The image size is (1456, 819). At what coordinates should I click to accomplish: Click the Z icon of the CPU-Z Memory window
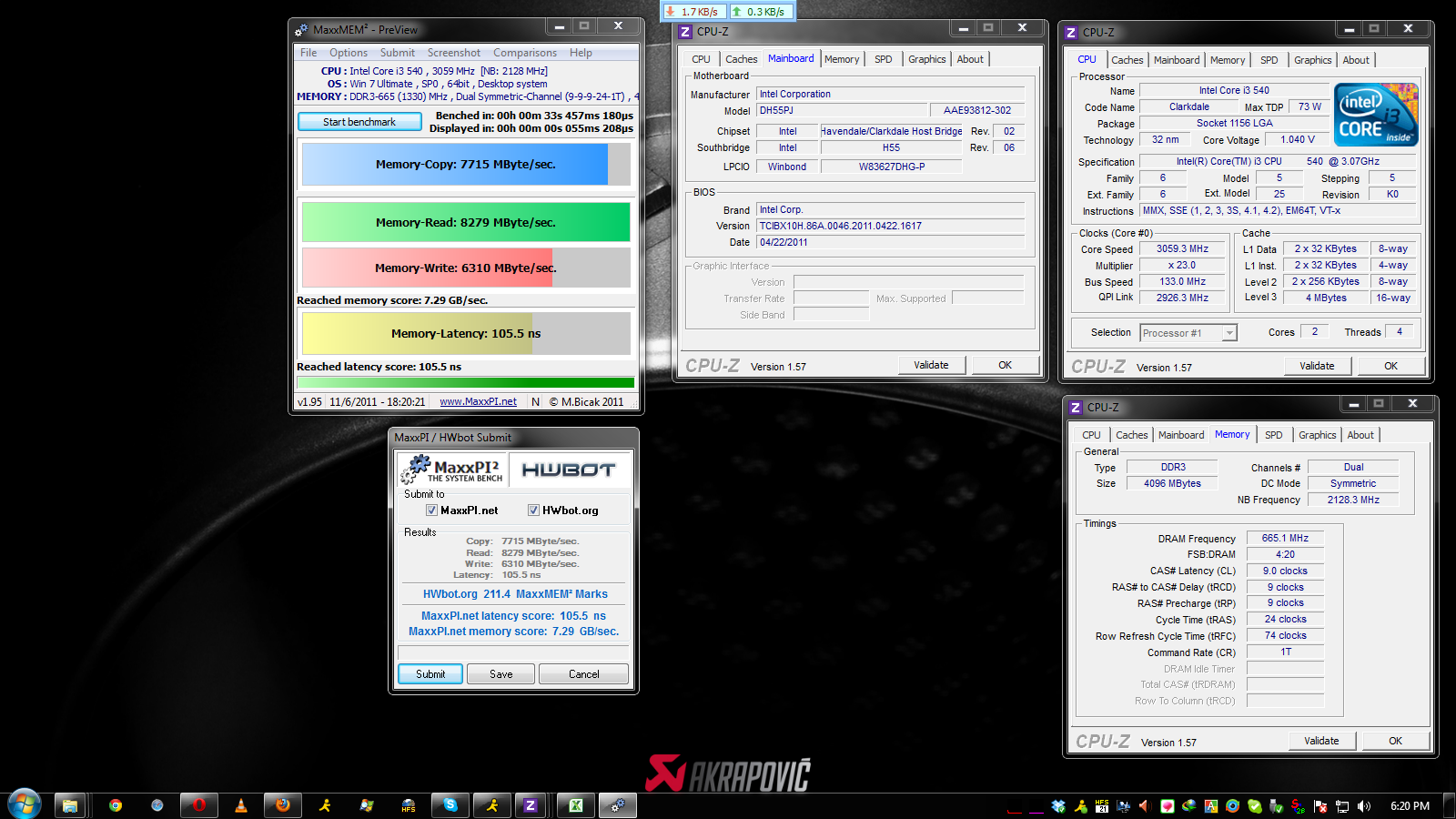coord(1076,408)
